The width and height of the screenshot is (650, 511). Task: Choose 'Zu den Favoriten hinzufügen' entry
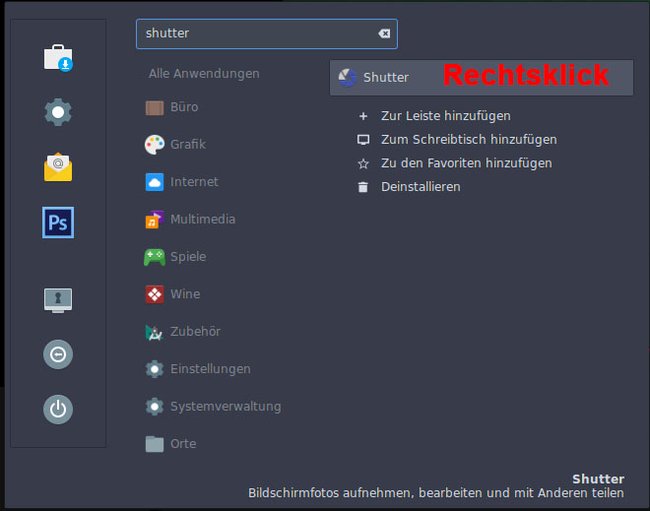(x=455, y=163)
